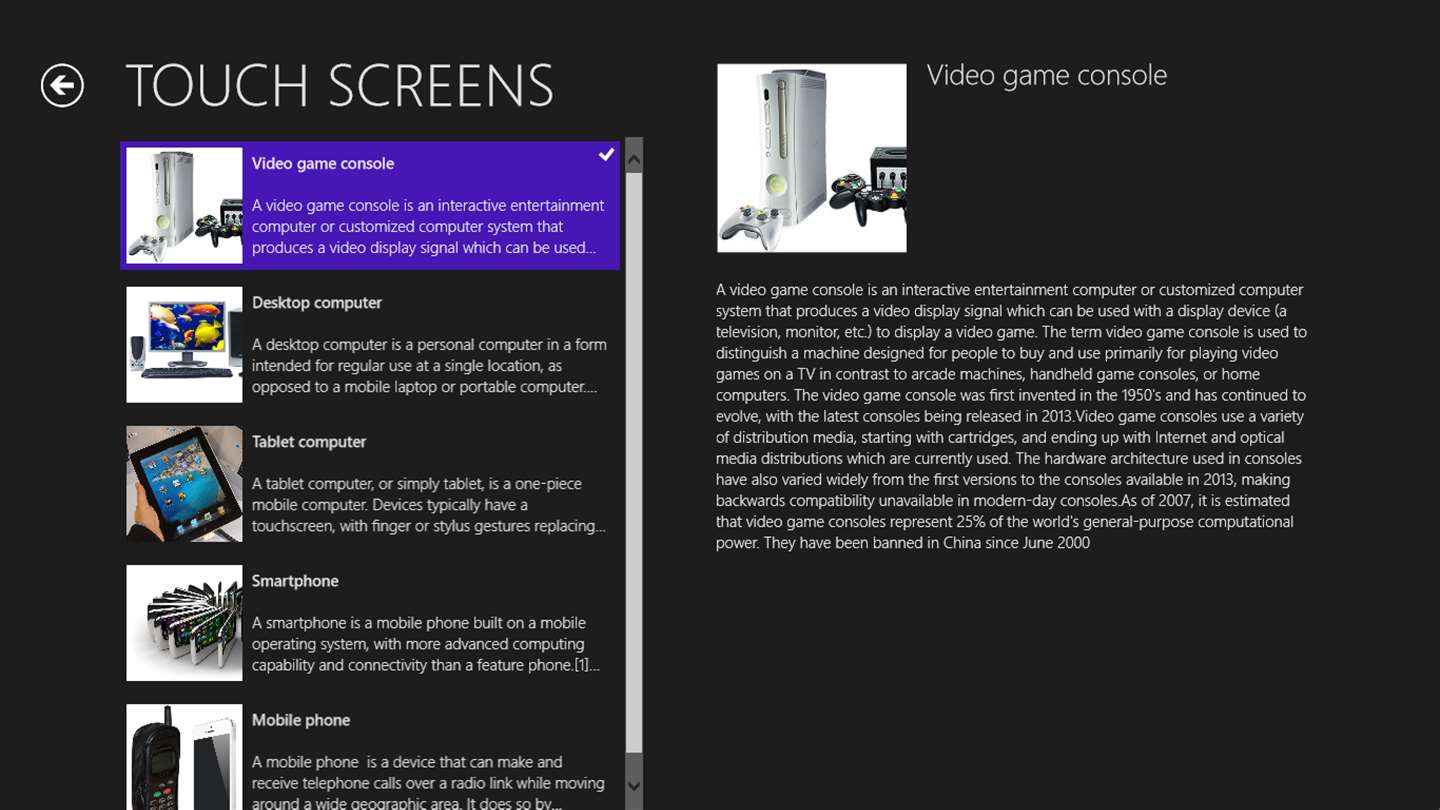The image size is (1440, 810).
Task: Select the Mobile phone list title
Action: [301, 720]
